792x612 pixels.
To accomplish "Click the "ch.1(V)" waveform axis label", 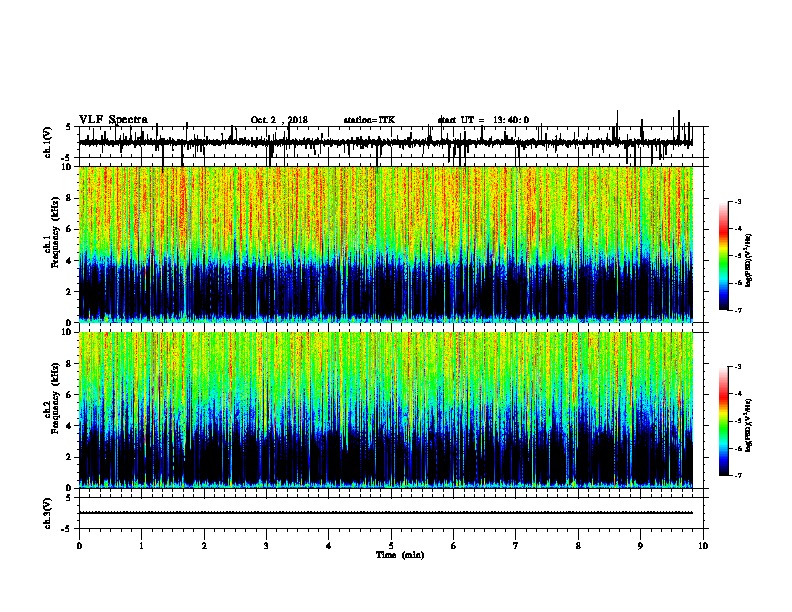I will (48, 142).
